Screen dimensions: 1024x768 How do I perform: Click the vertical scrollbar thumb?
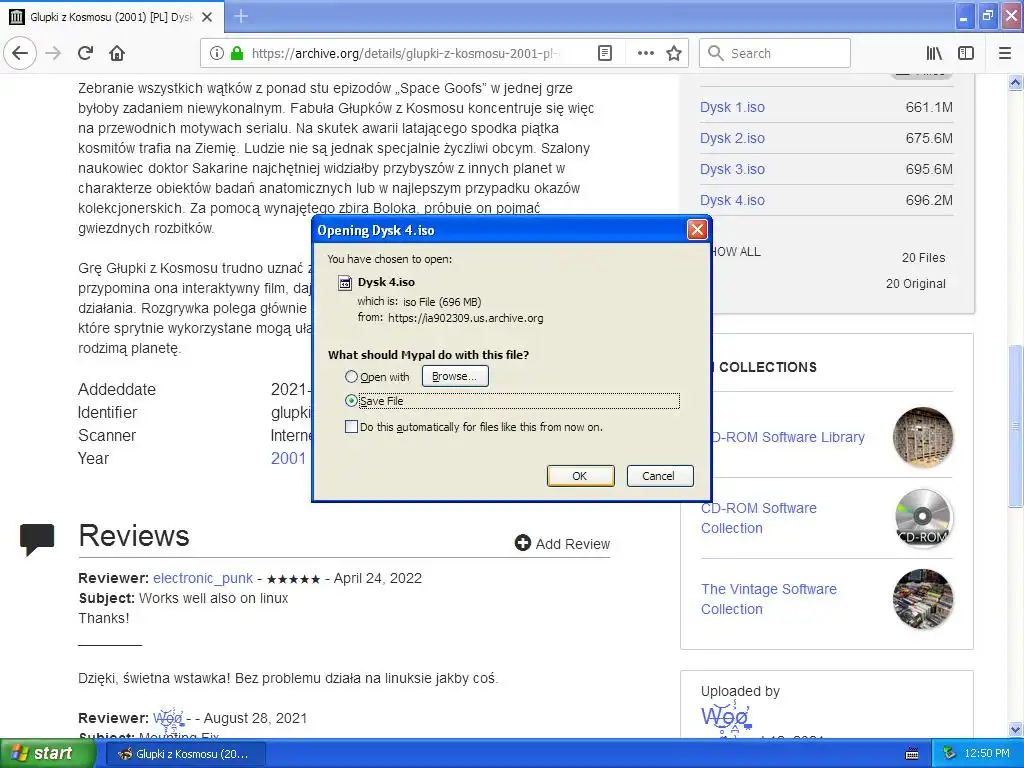pyautogui.click(x=1016, y=426)
